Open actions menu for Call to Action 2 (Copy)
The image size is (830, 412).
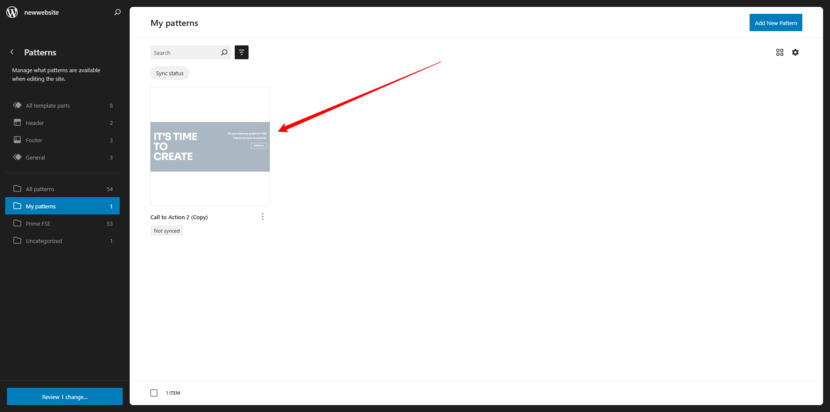point(263,217)
